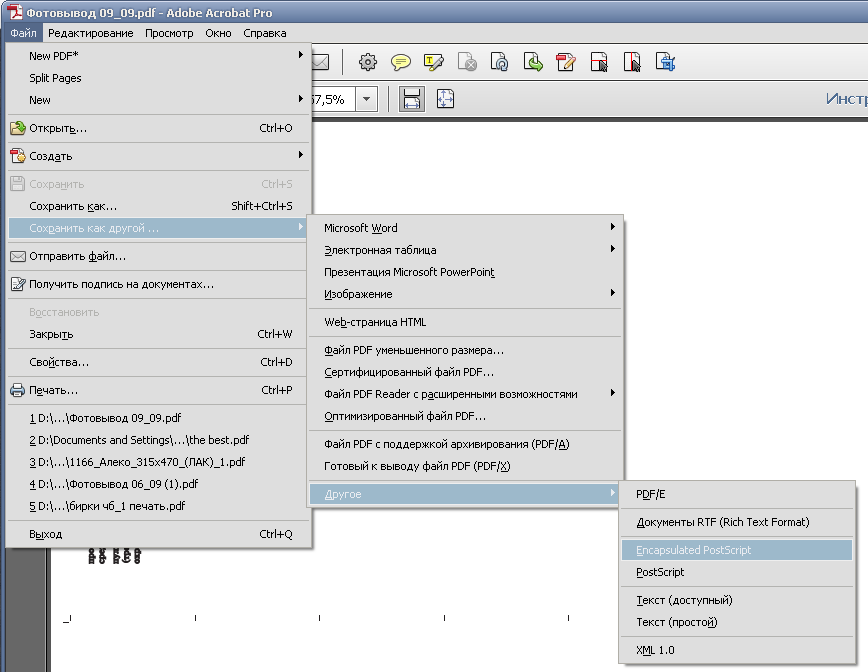Click the fit width scrolling icon
This screenshot has width=868, height=672.
[x=412, y=100]
